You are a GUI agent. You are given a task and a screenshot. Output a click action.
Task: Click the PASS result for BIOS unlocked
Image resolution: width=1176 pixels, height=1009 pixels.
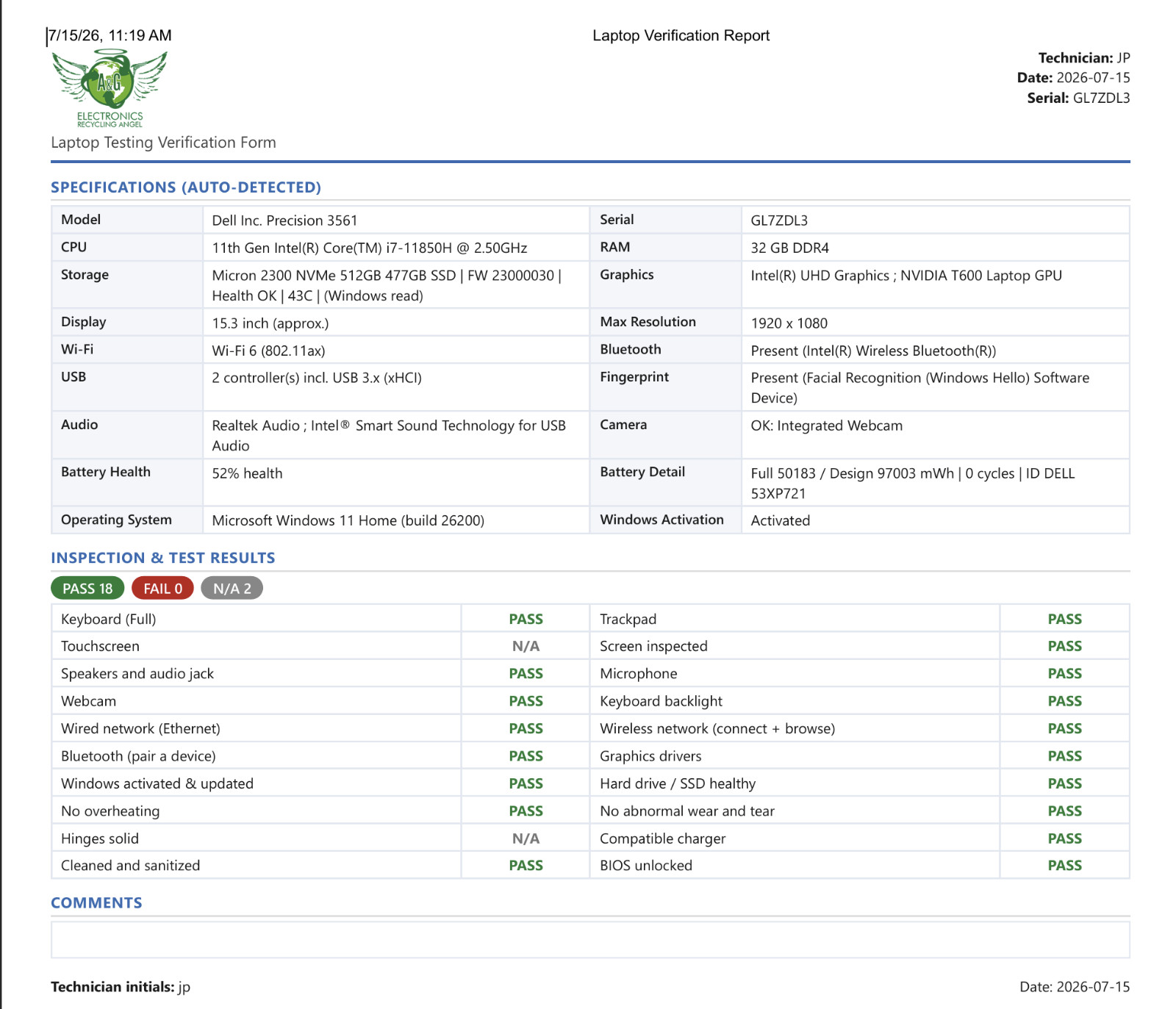1064,866
